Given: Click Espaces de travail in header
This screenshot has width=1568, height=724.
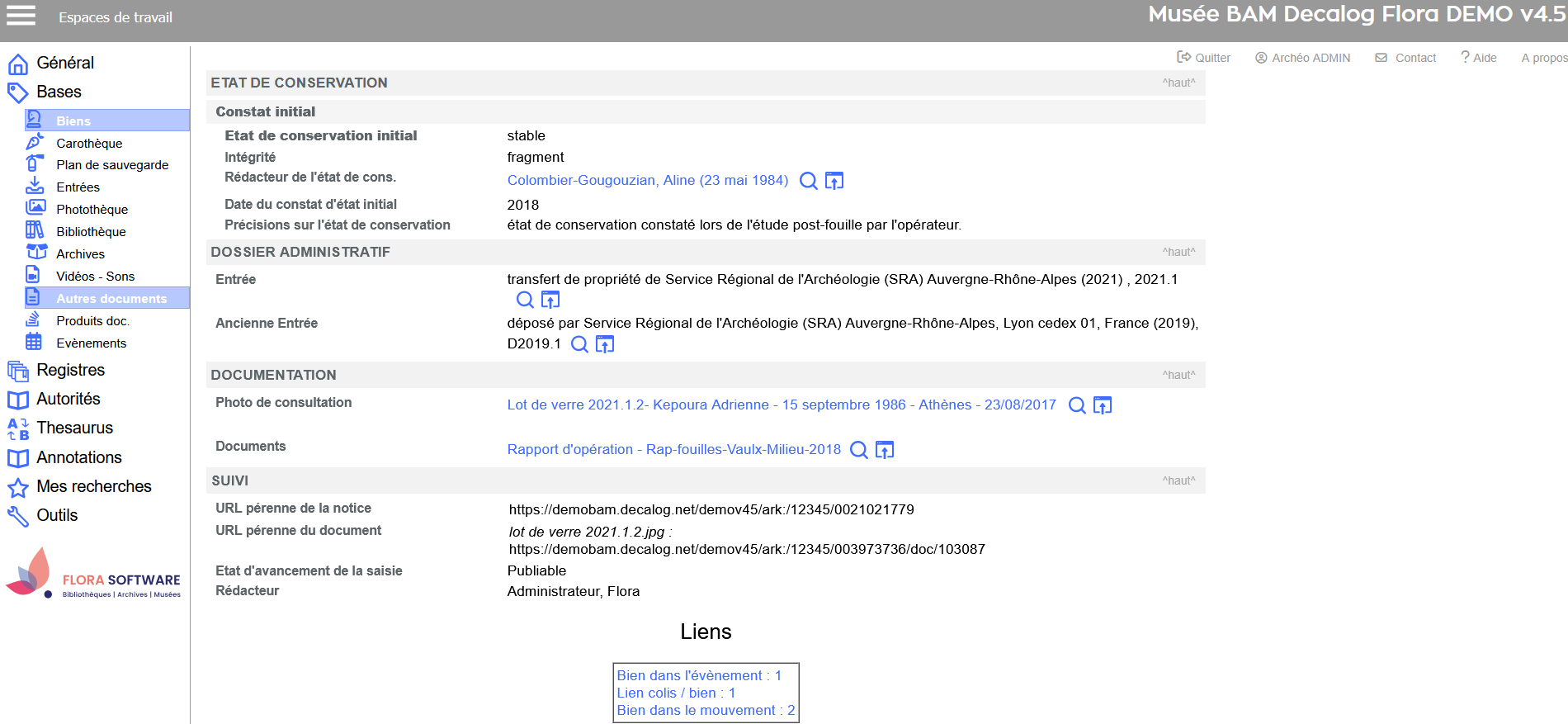Looking at the screenshot, I should [116, 17].
